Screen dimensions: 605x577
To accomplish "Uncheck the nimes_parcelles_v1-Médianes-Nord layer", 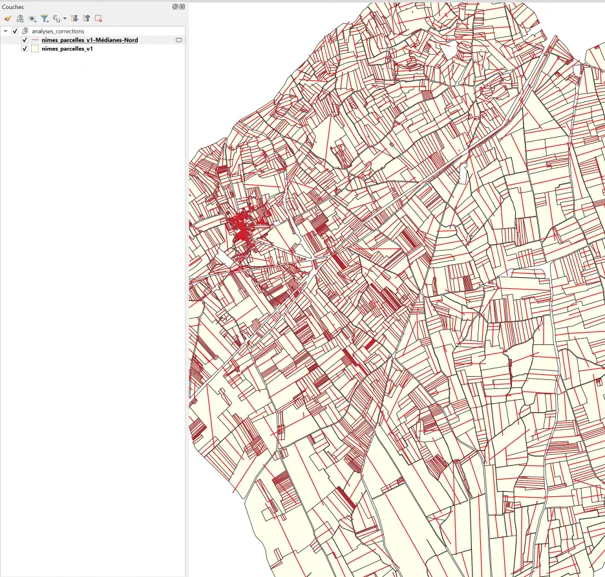I will 25,40.
